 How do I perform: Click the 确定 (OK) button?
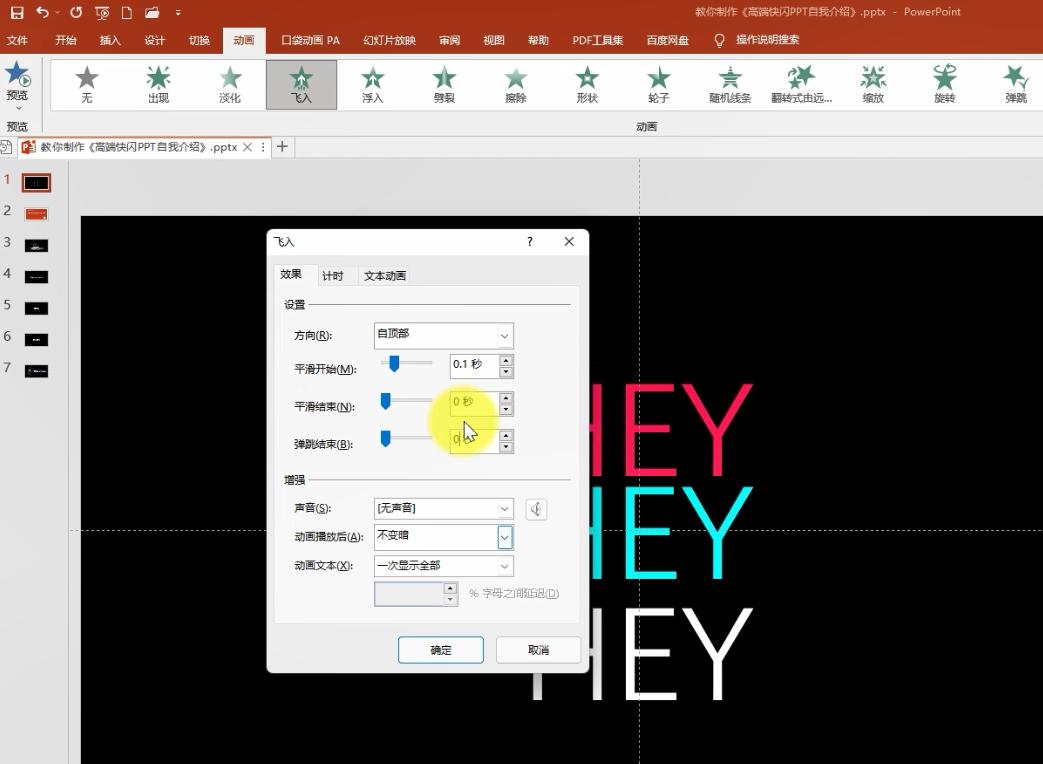440,649
